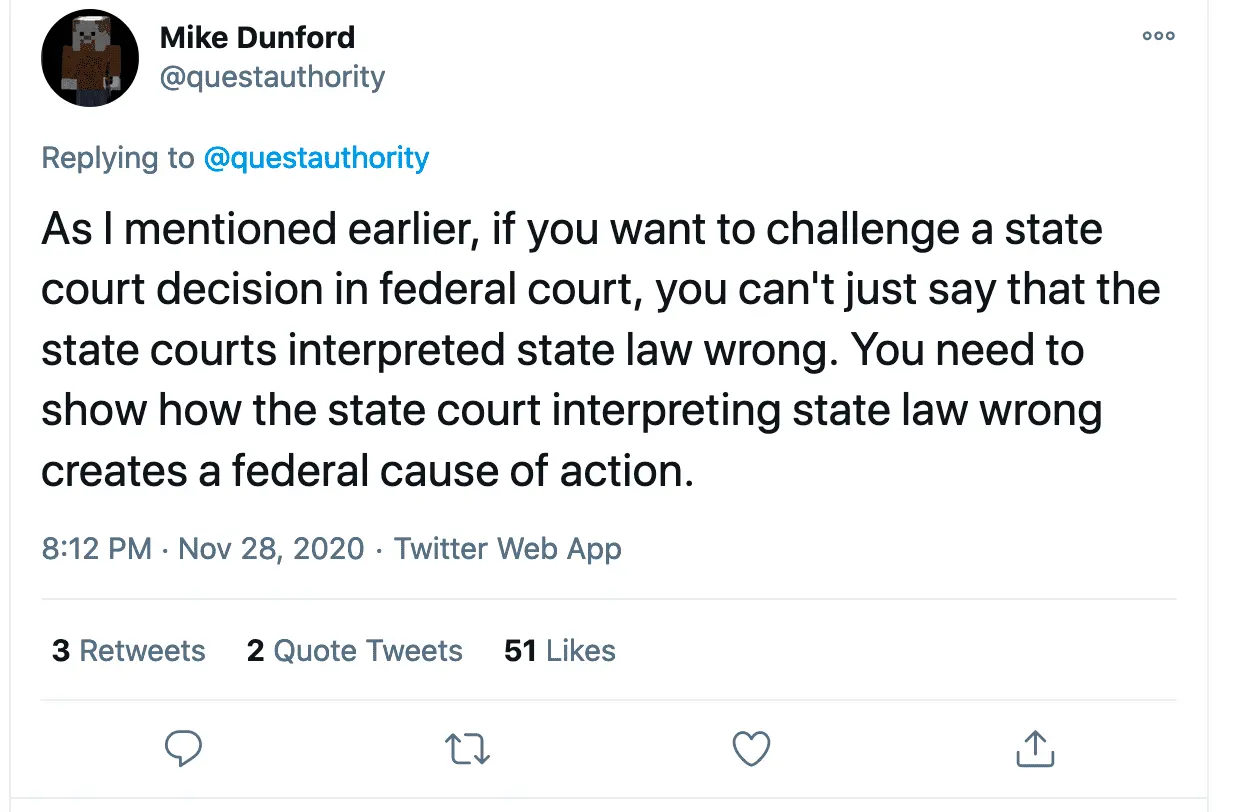Open the share tweet icon menu

[x=1035, y=748]
